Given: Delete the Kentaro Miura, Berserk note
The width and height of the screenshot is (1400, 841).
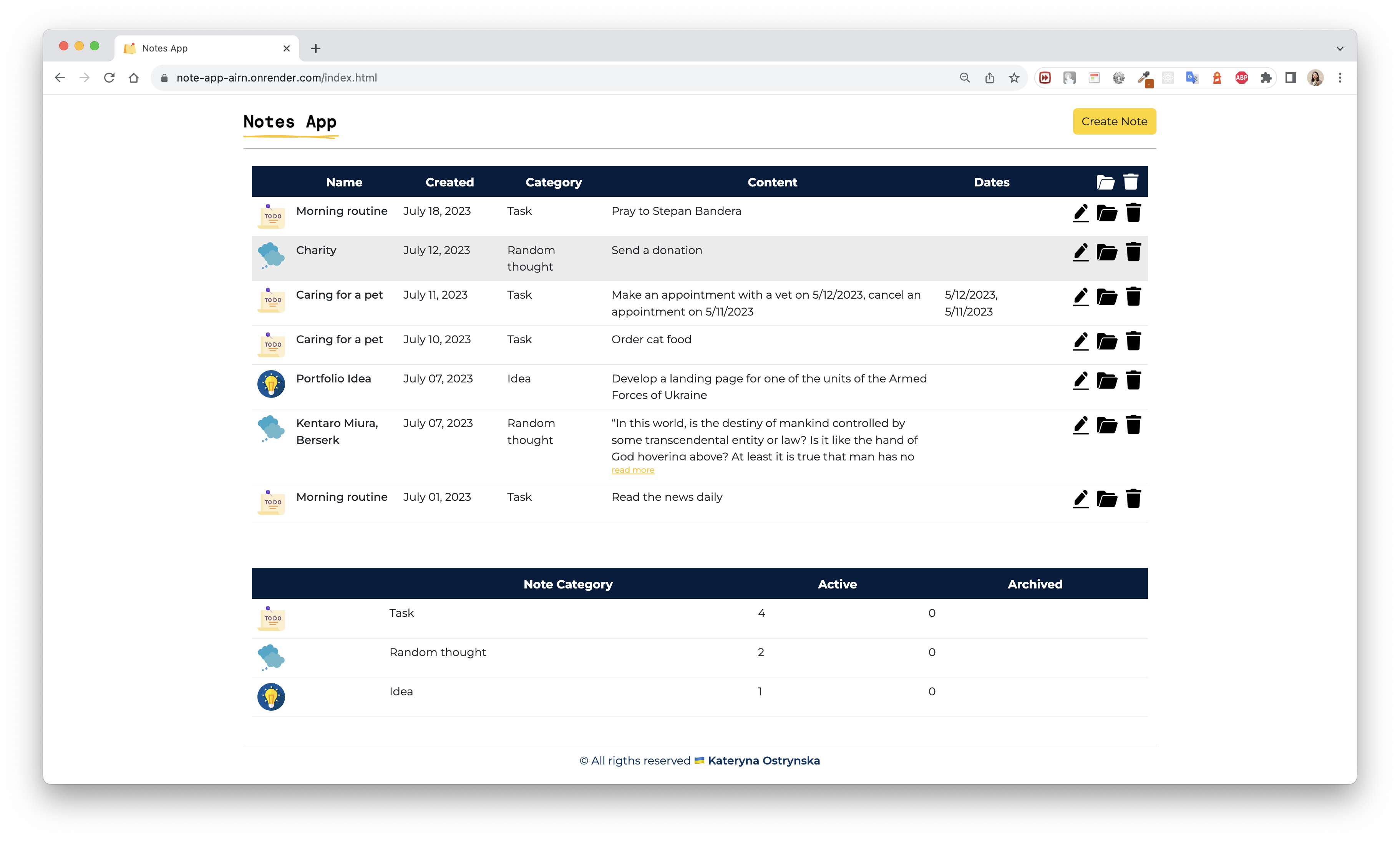Looking at the screenshot, I should click(x=1133, y=425).
